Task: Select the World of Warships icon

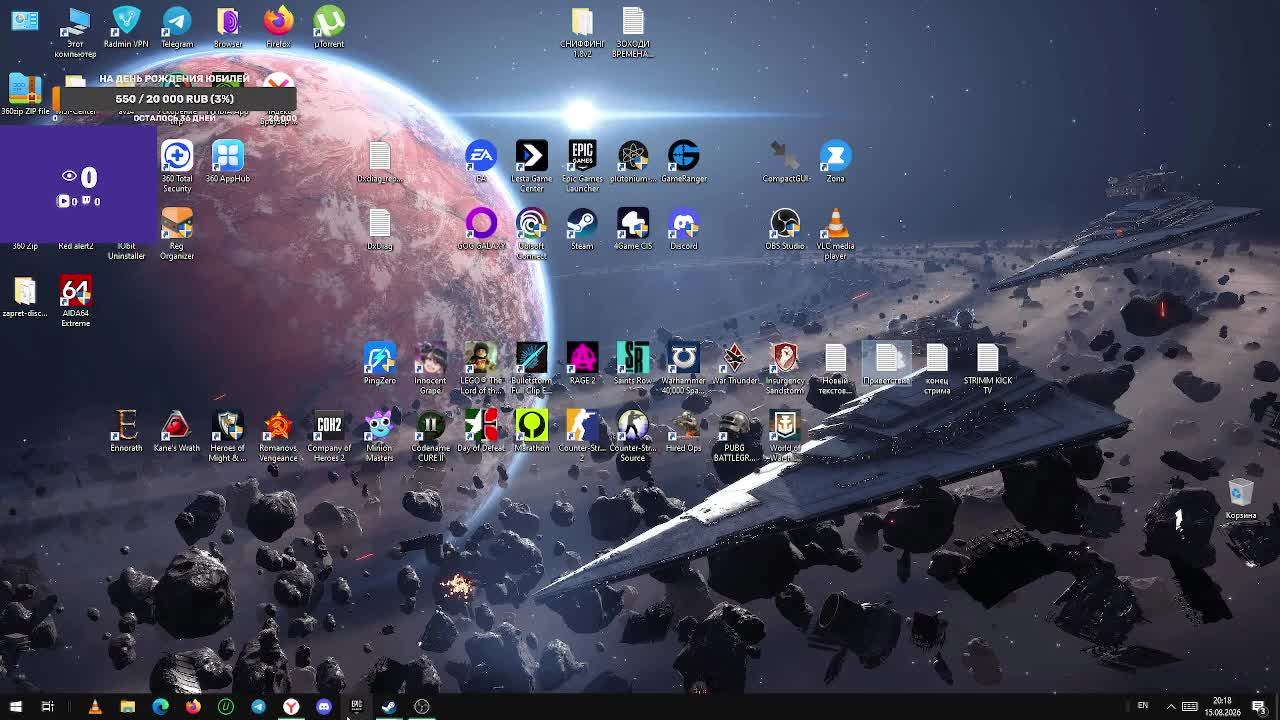Action: (x=785, y=435)
